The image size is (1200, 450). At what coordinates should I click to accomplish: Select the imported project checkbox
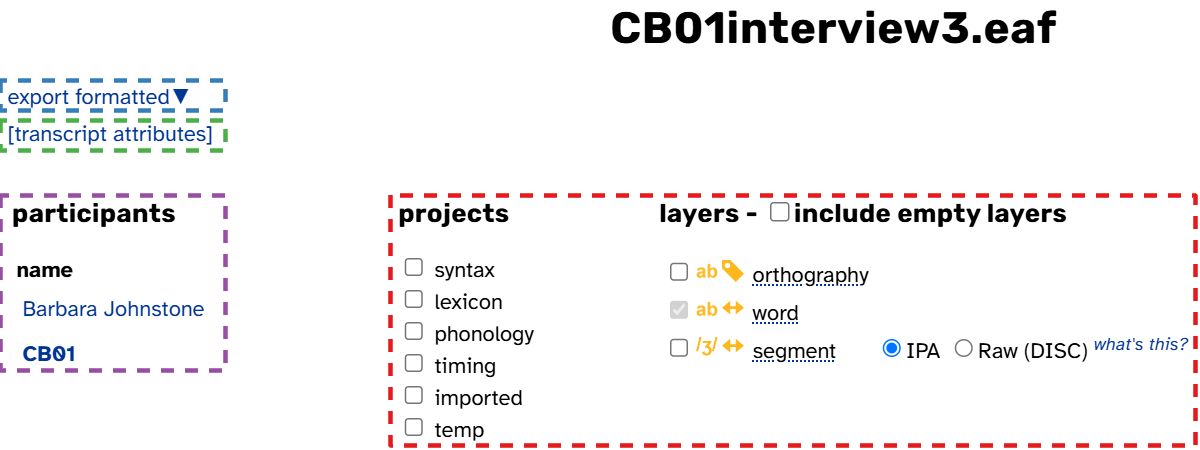pyautogui.click(x=413, y=395)
